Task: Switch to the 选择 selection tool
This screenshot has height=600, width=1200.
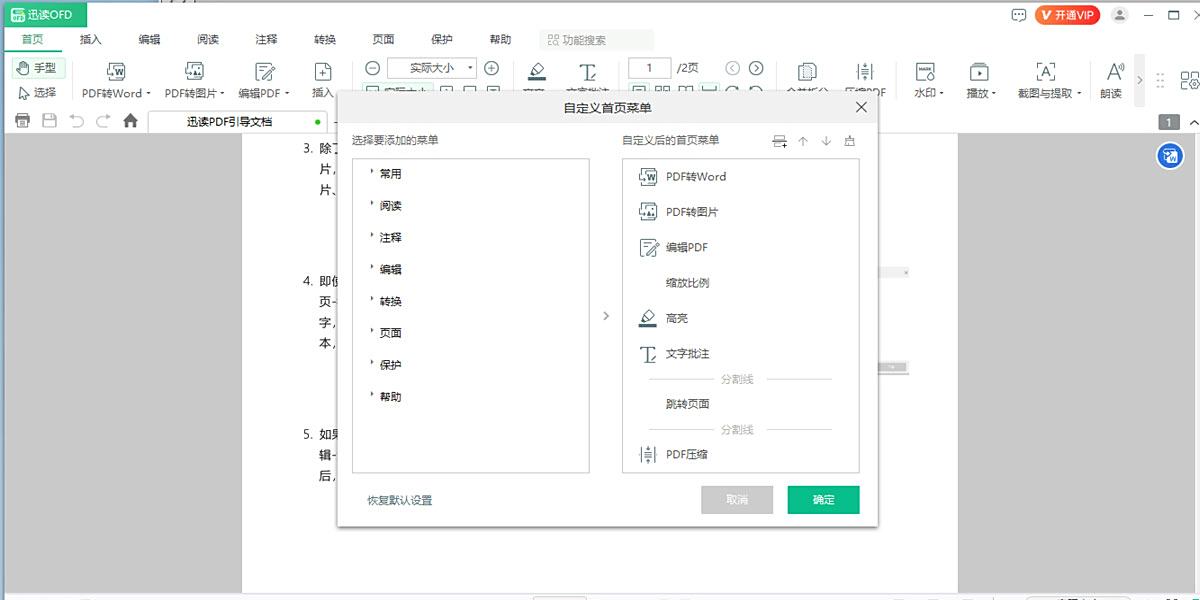Action: pyautogui.click(x=39, y=92)
